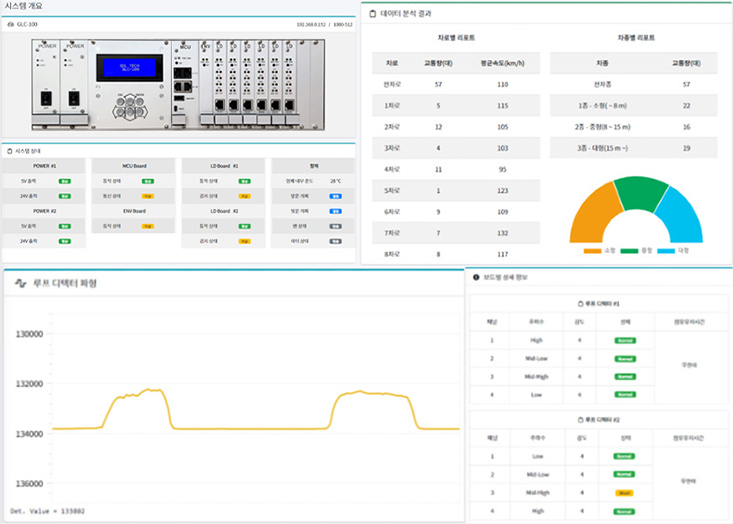Click the yellow Short badge in loop detector #2
This screenshot has width=733, height=524.
[x=624, y=493]
